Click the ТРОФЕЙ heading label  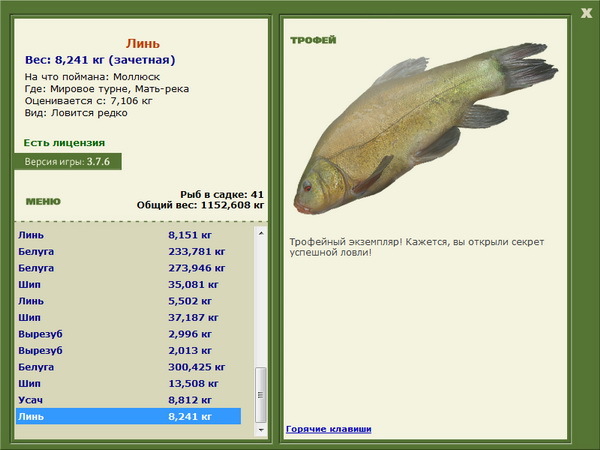pos(313,40)
